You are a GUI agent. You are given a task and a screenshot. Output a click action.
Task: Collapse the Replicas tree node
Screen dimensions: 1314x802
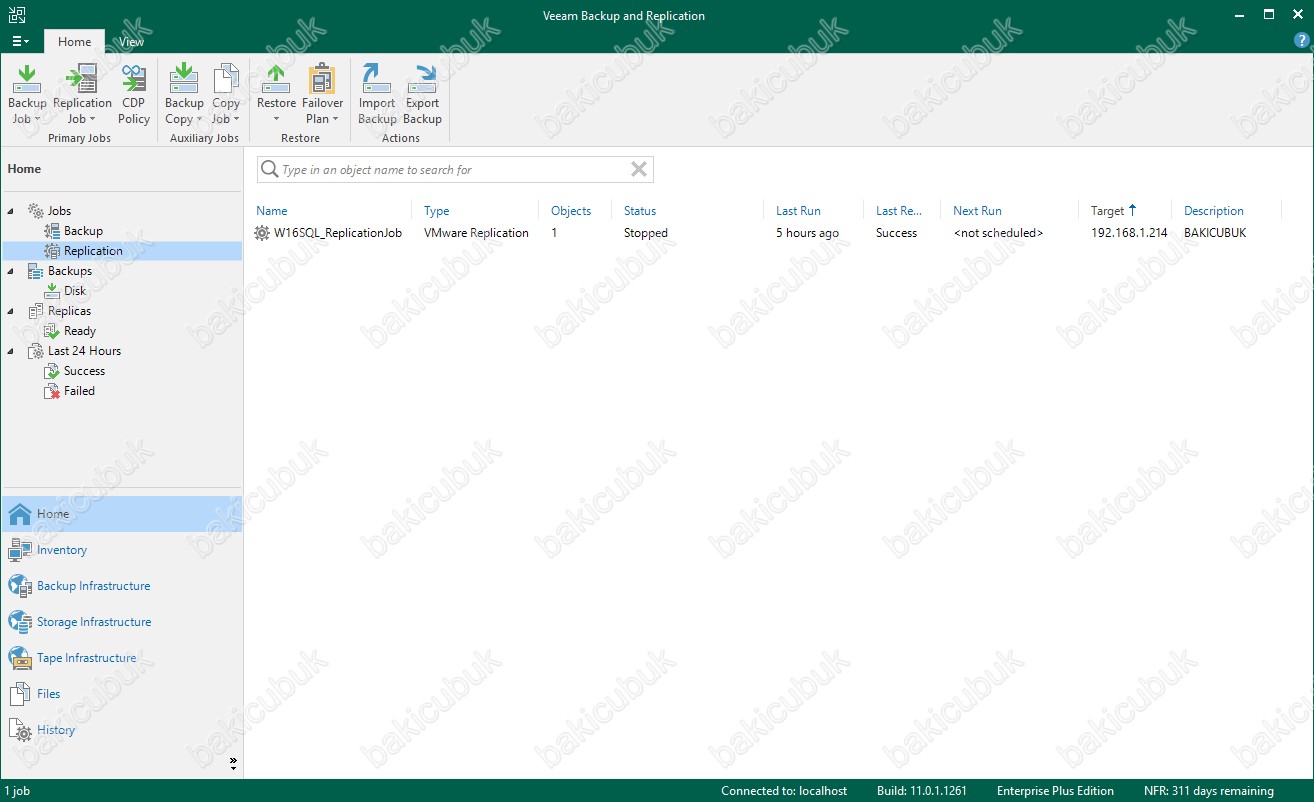[11, 311]
